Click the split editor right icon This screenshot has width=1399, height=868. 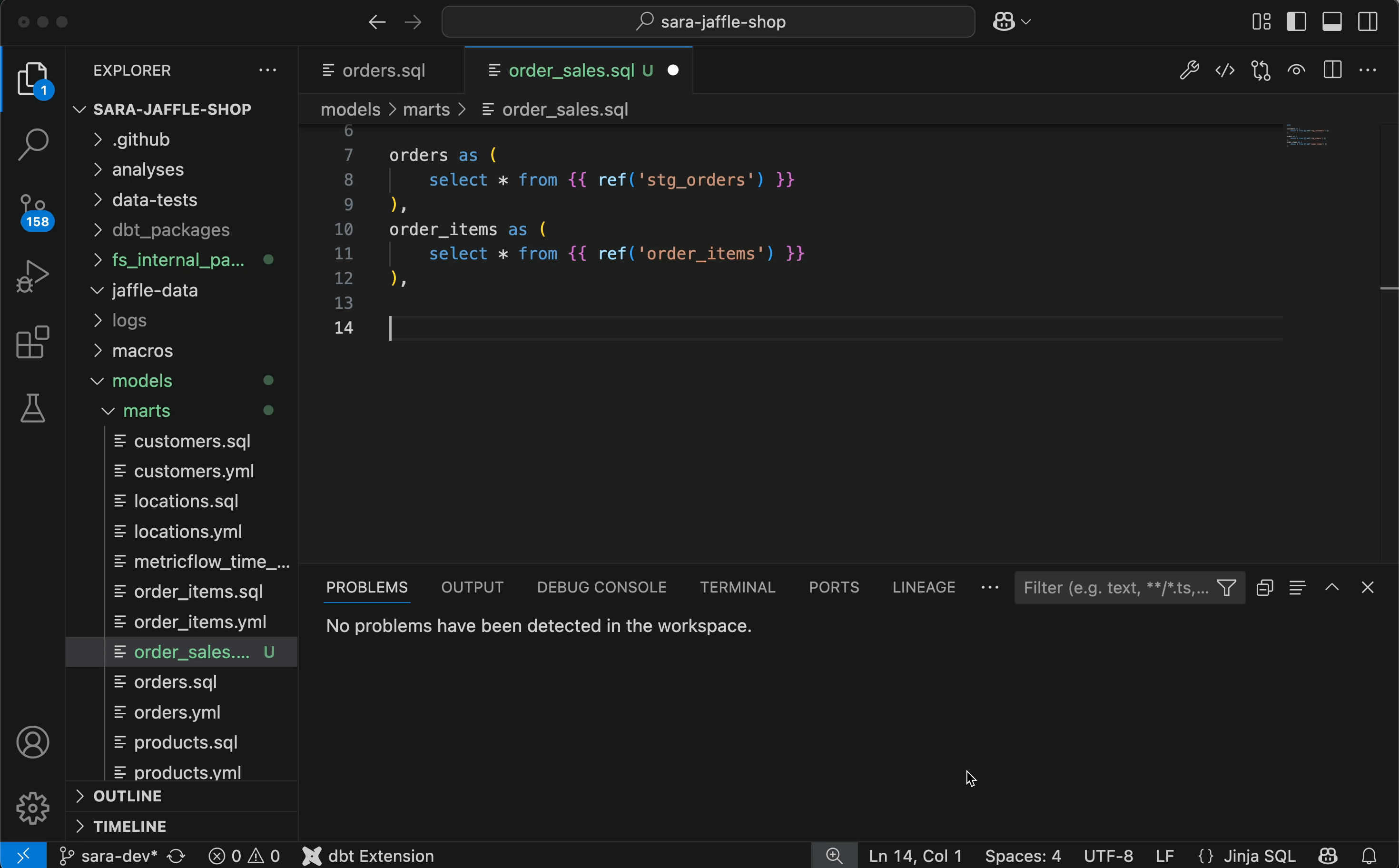tap(1332, 70)
